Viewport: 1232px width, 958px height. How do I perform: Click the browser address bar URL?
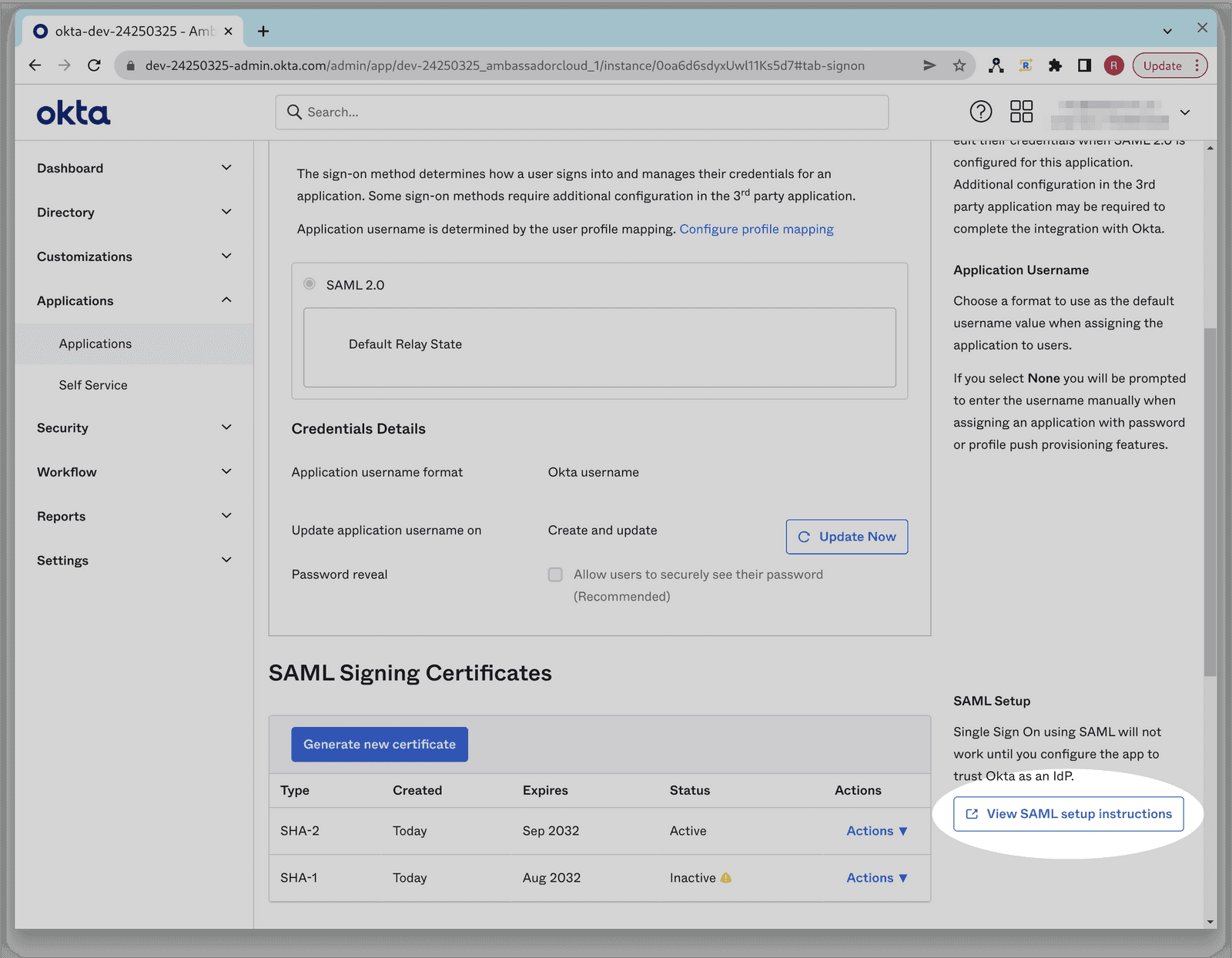pos(504,65)
